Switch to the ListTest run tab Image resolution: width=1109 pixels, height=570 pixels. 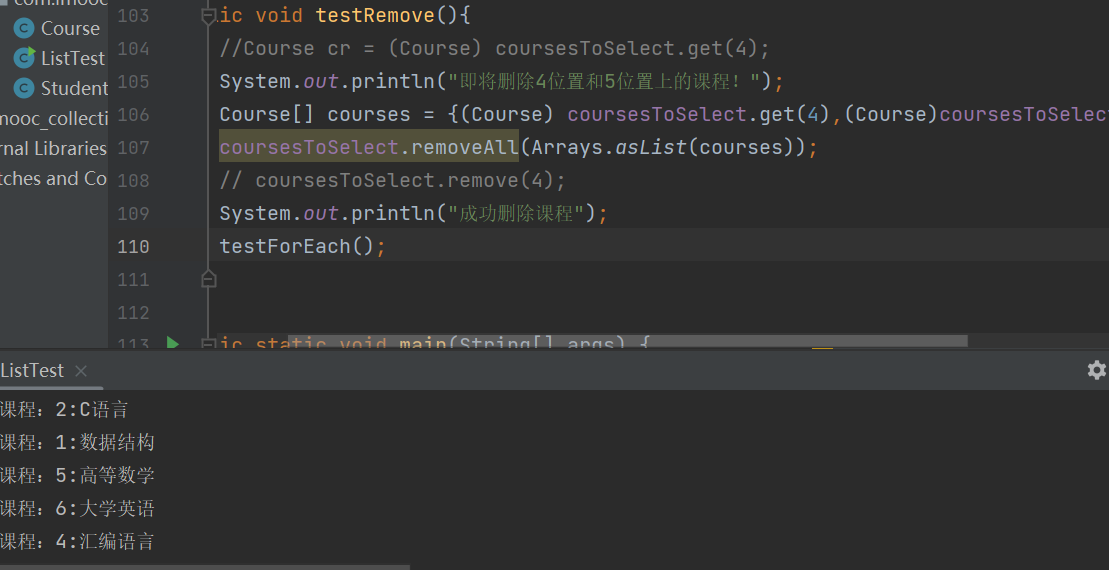coord(32,371)
